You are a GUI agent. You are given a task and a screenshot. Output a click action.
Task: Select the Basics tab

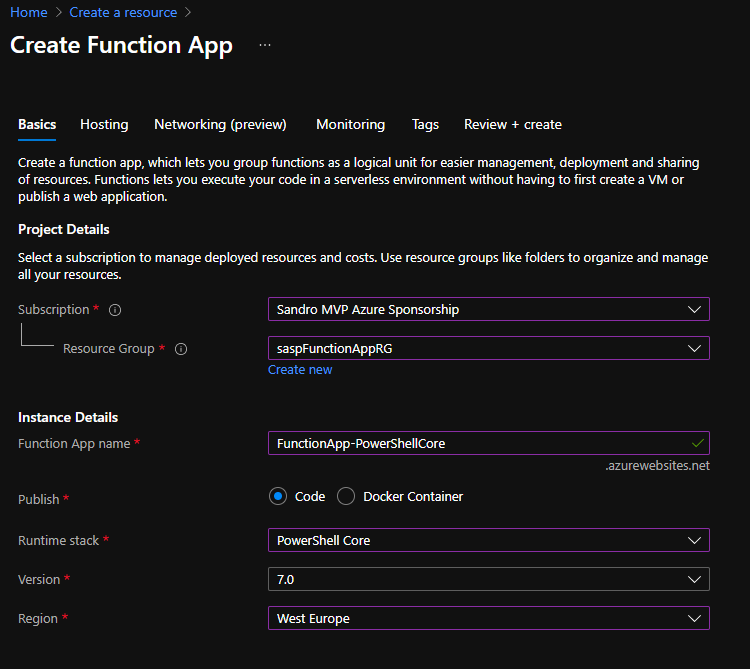click(37, 124)
